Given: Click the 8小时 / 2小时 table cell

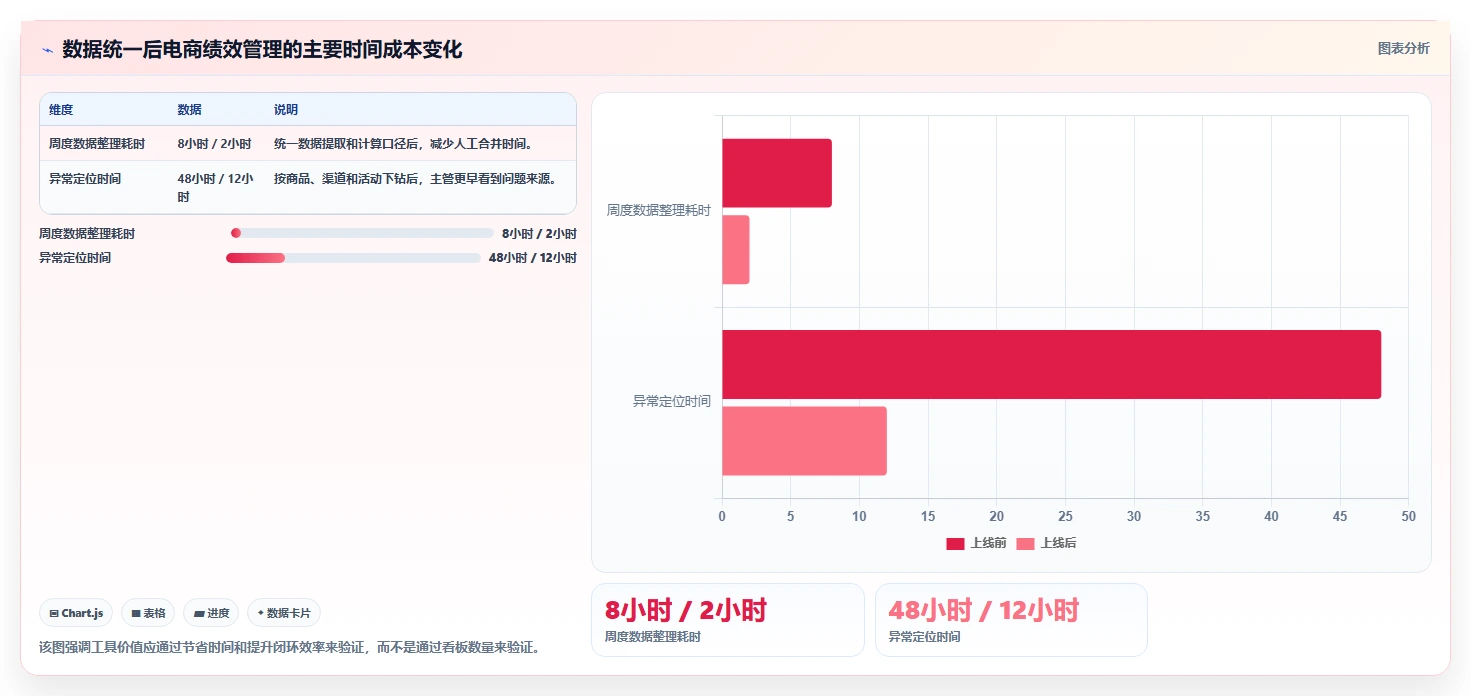Looking at the screenshot, I should point(215,144).
